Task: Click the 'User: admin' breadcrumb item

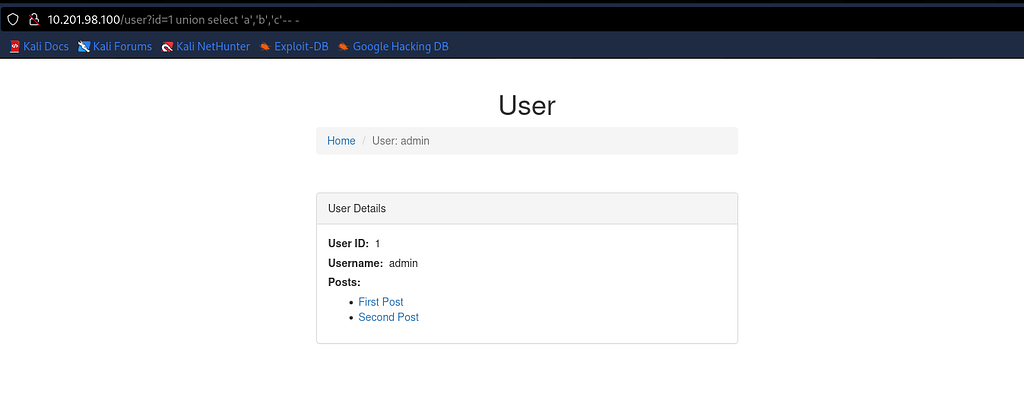Action: pyautogui.click(x=400, y=141)
